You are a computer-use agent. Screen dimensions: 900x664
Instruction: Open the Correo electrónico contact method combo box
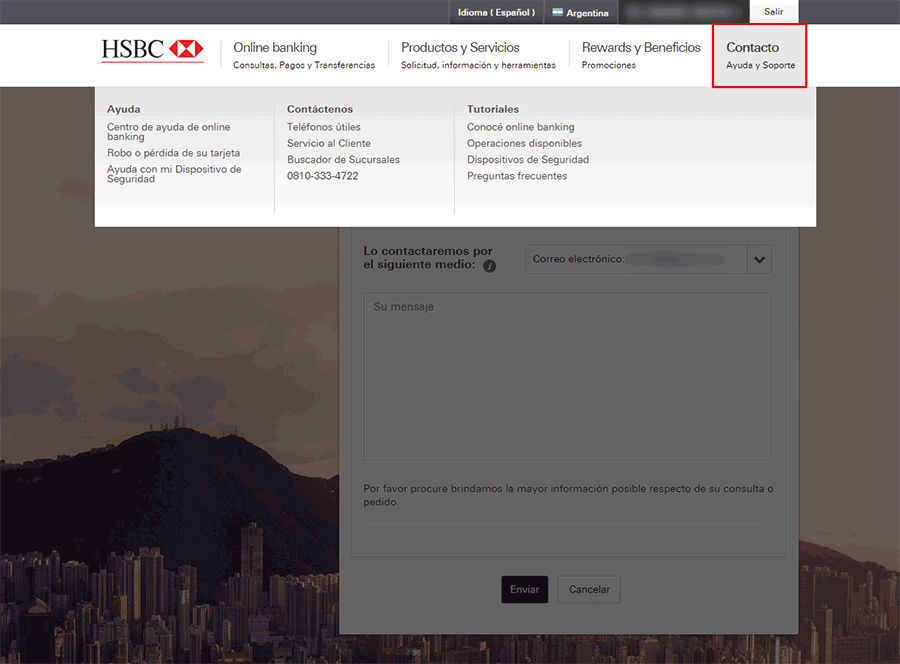(x=649, y=259)
